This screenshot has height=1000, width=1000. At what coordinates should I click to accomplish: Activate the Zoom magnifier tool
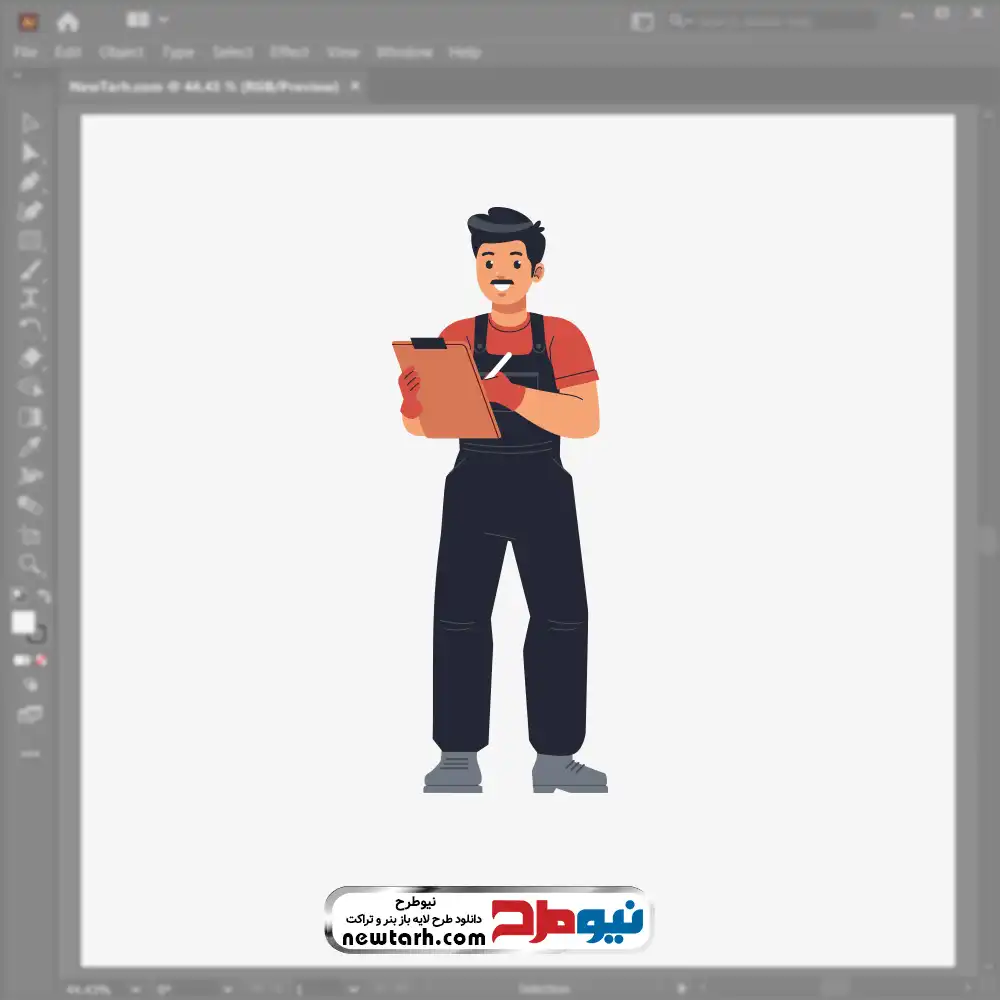coord(30,564)
